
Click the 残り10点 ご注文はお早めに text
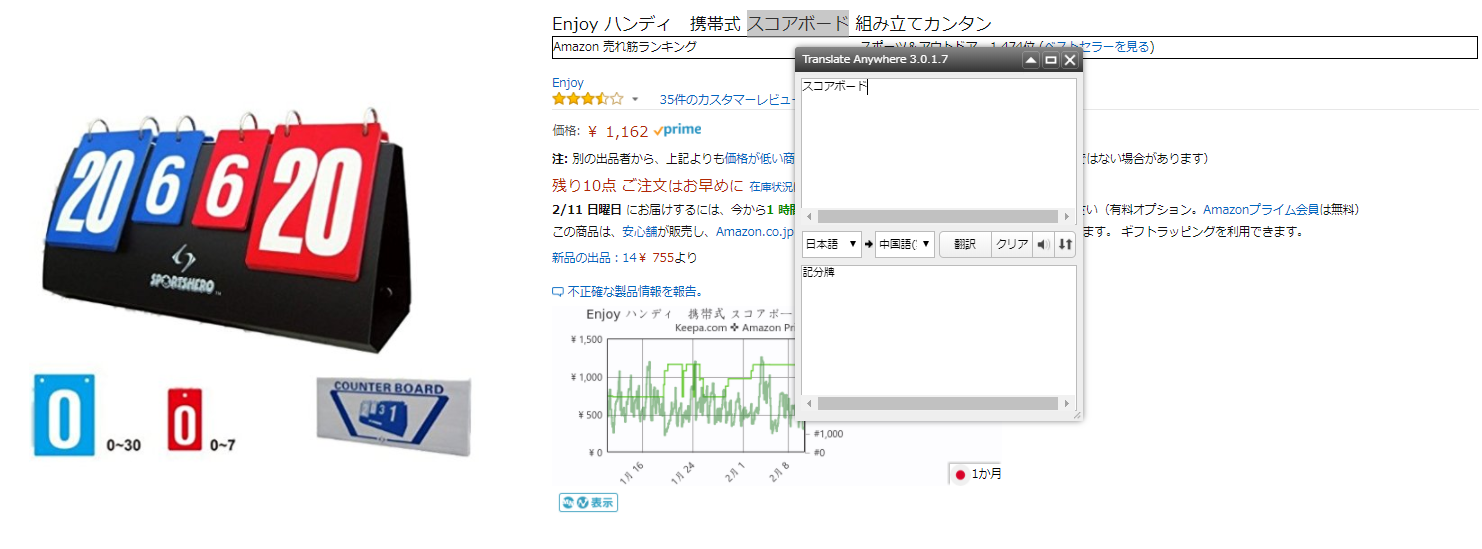[648, 186]
